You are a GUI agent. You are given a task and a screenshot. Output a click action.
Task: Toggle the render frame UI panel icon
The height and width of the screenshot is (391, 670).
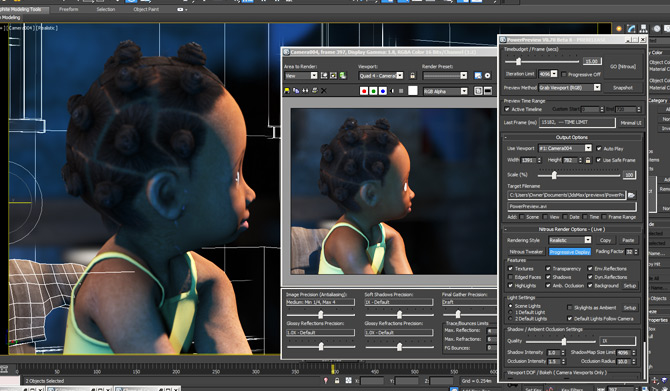(488, 91)
